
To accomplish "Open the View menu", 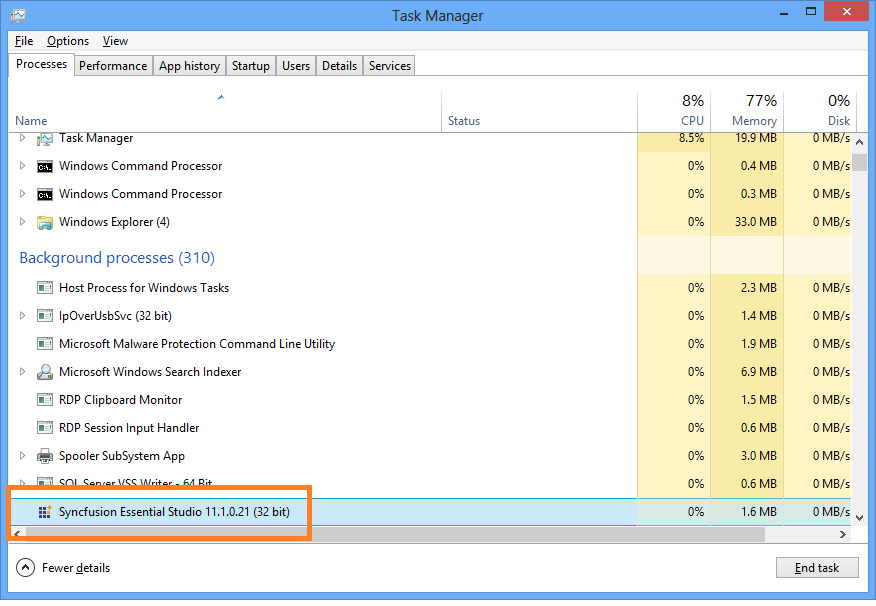I will coord(115,41).
